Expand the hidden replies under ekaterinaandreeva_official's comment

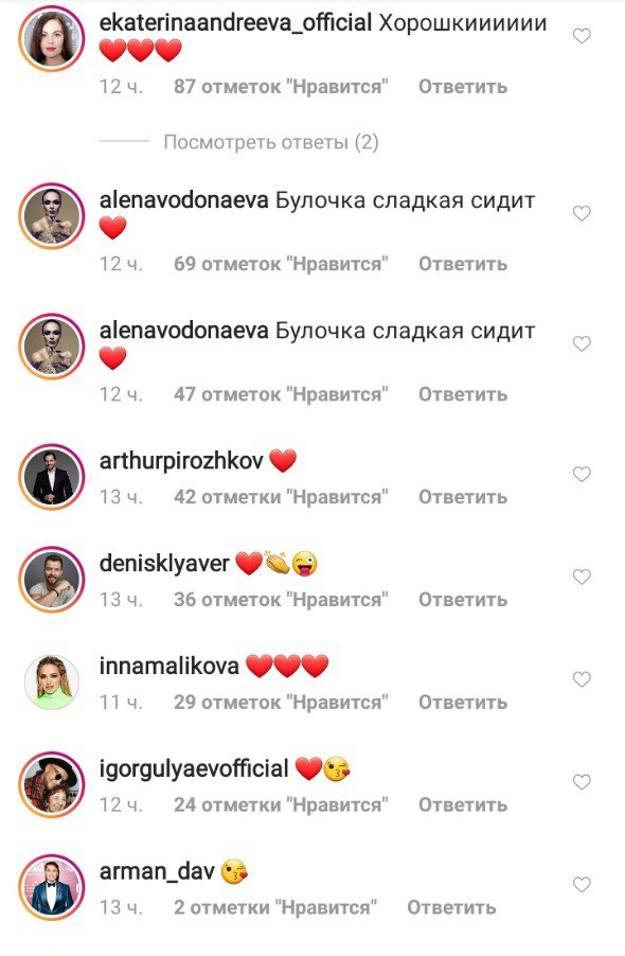(x=271, y=142)
